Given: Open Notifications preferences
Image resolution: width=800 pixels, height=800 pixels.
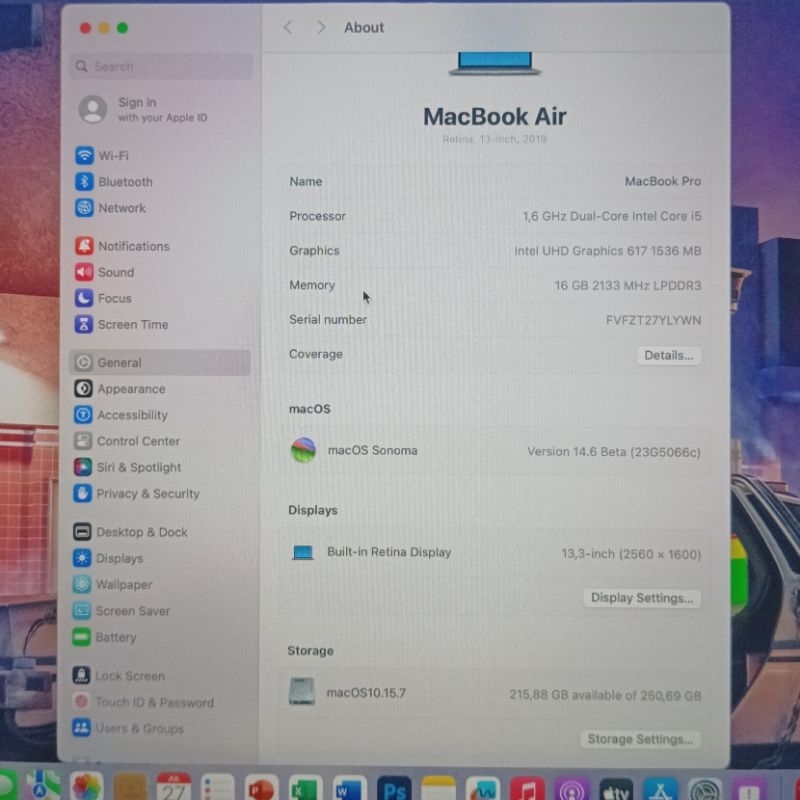Looking at the screenshot, I should [x=133, y=246].
